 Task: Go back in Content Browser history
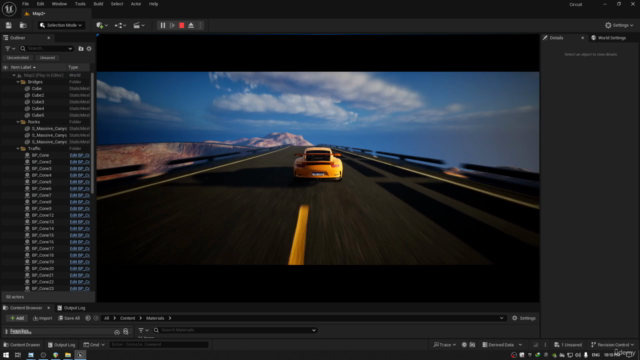(88, 318)
